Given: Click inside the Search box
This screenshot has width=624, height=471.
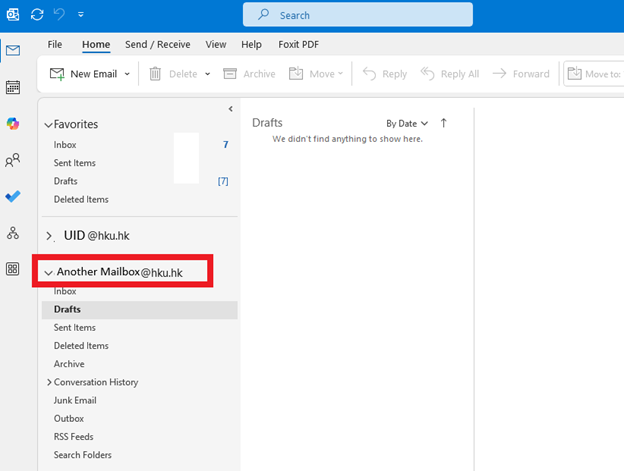Looking at the screenshot, I should [358, 15].
